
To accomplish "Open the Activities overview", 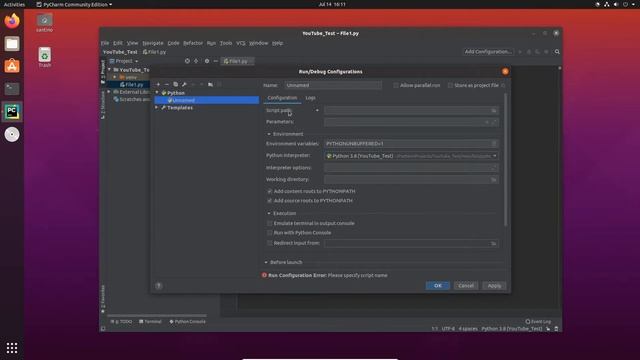I will (14, 4).
